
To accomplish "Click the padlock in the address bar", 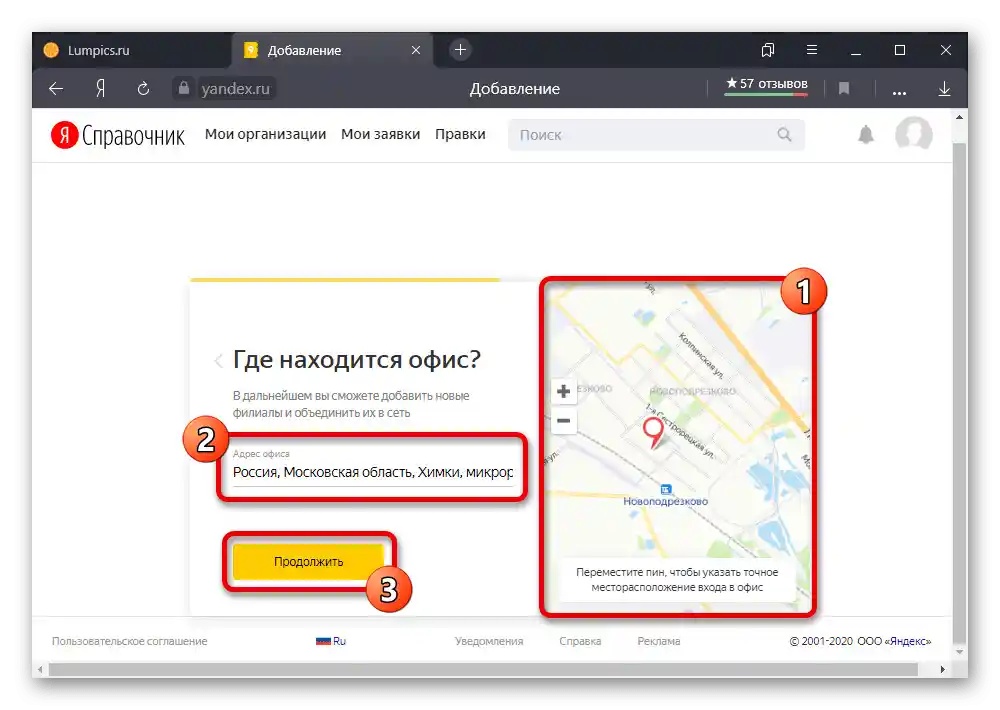I will pos(184,89).
